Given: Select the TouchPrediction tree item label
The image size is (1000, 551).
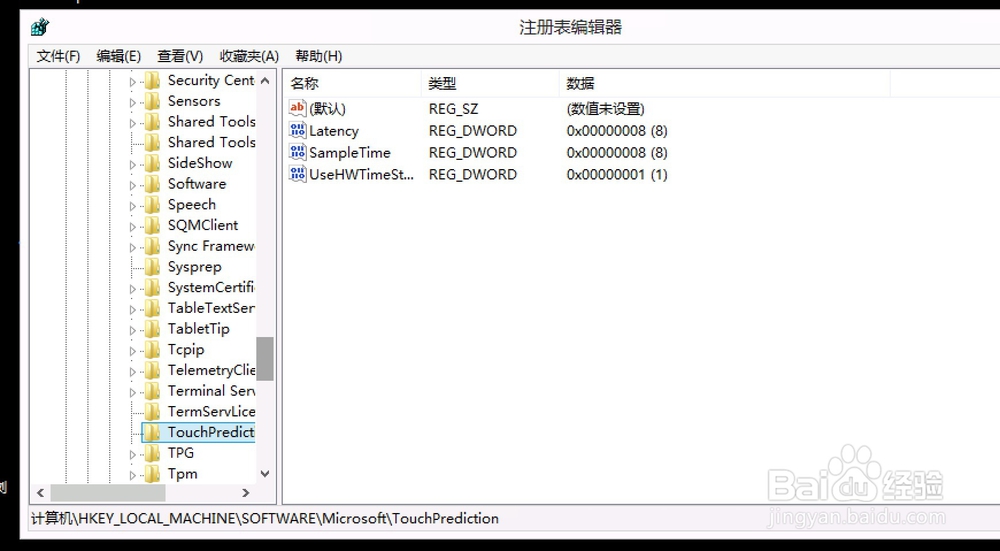Looking at the screenshot, I should (x=211, y=432).
